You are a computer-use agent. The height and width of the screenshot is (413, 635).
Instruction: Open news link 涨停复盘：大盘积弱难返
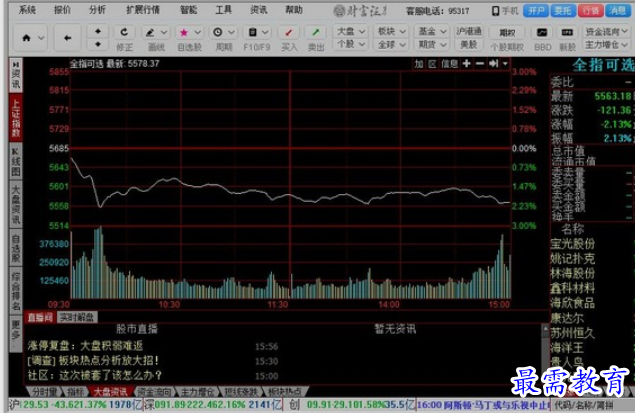(x=86, y=346)
